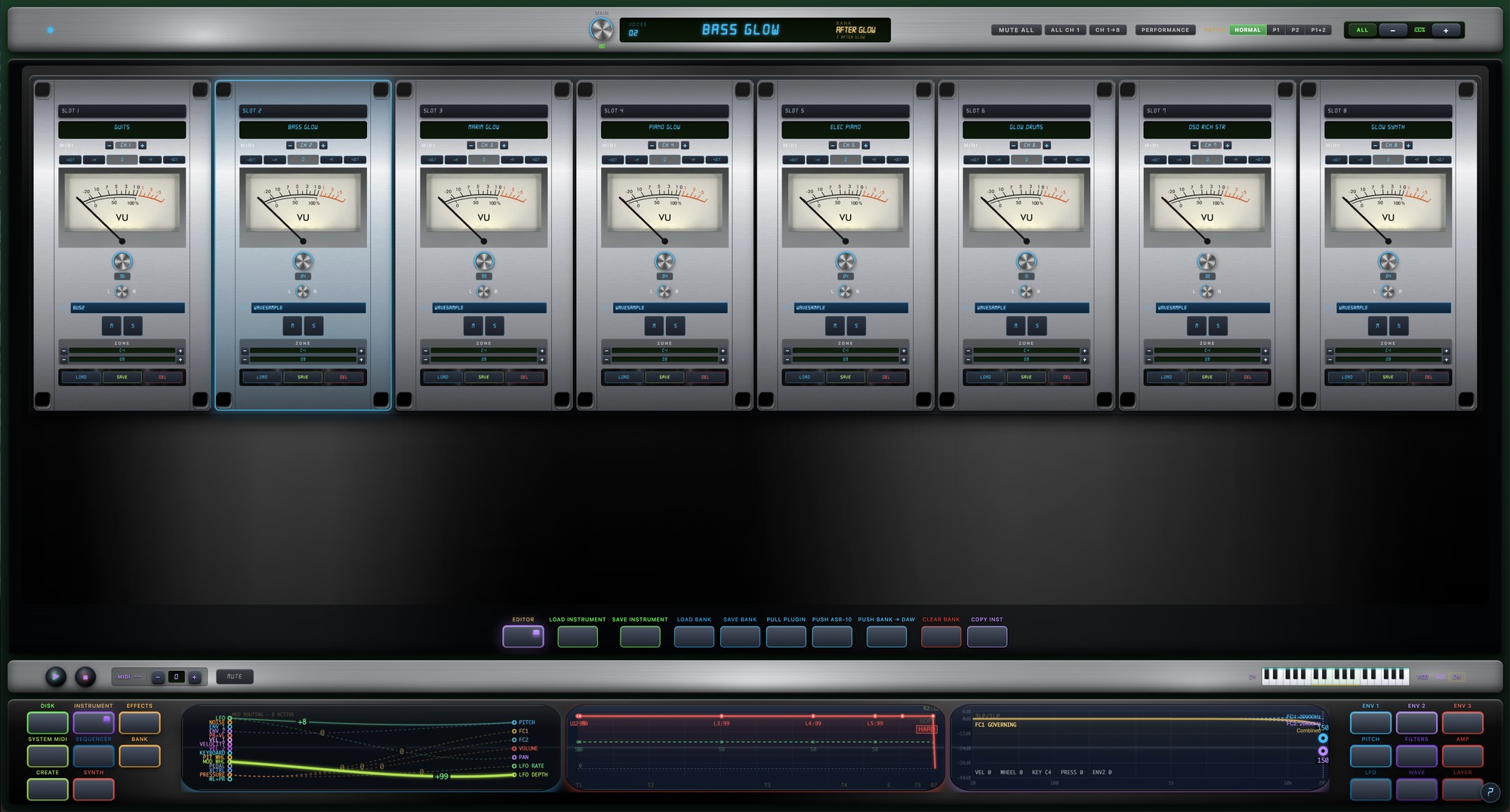Open the ENV 3 pad
The image size is (1510, 812).
point(1462,723)
